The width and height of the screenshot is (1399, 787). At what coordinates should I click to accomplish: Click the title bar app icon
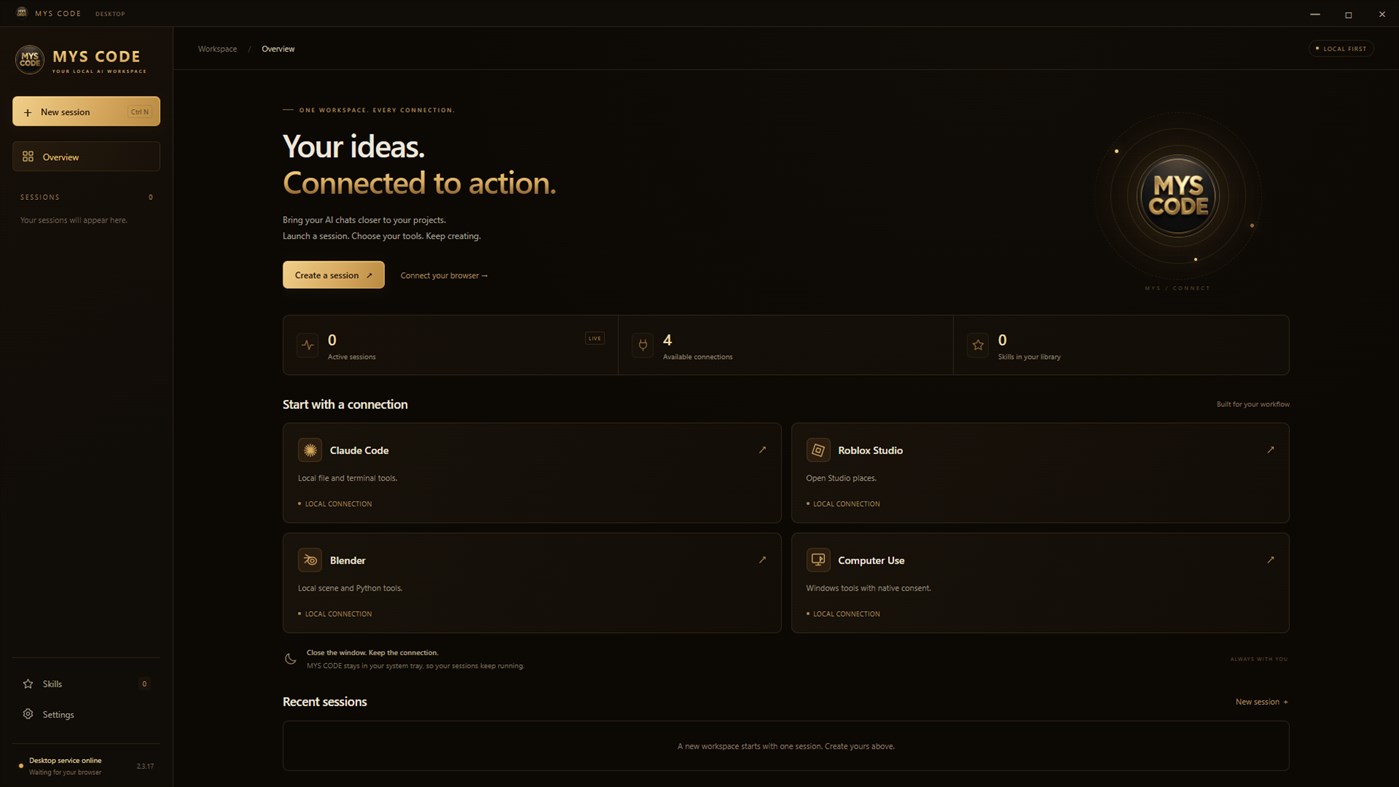click(22, 13)
